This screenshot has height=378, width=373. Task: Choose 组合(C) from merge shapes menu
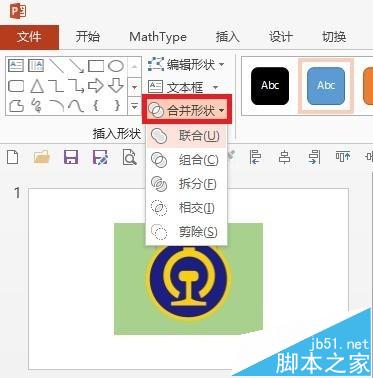point(186,160)
